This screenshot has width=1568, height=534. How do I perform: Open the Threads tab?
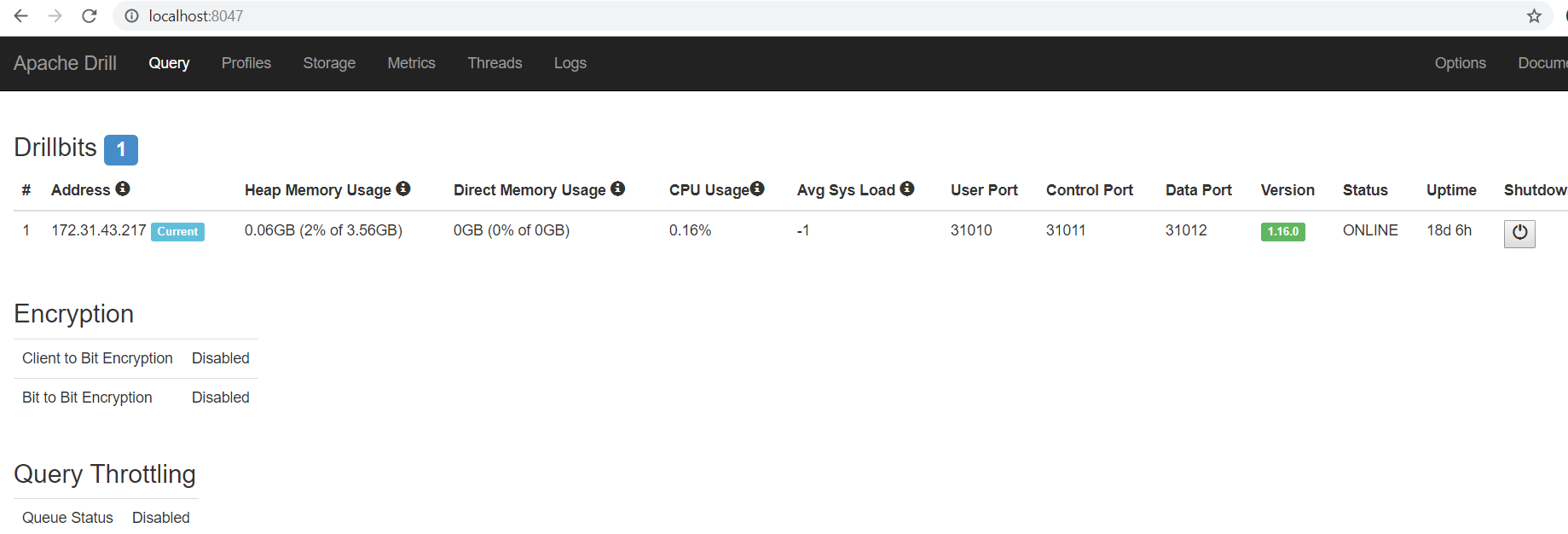pyautogui.click(x=495, y=63)
